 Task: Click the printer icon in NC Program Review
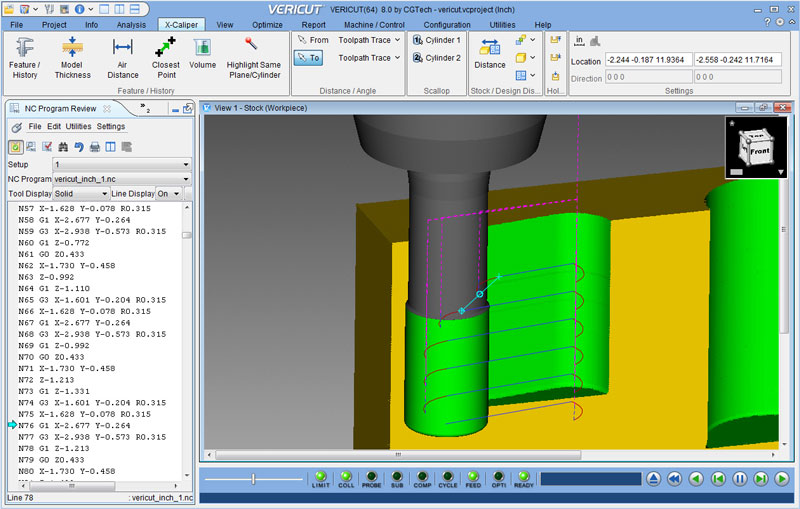pos(94,146)
